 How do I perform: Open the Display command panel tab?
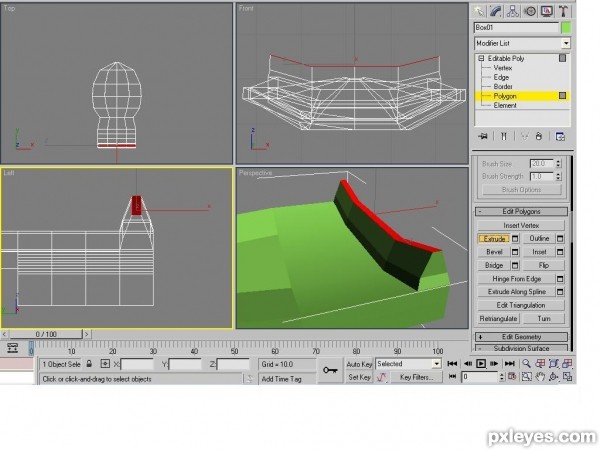[x=546, y=11]
